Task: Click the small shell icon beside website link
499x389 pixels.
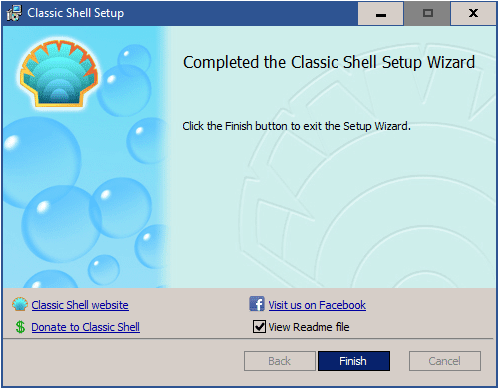Action: pos(20,304)
